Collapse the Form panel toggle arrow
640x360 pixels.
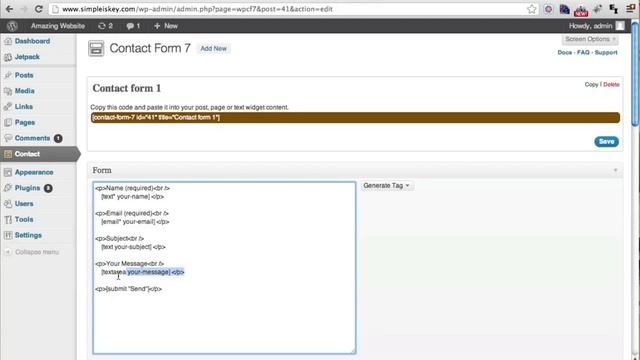(x=616, y=170)
